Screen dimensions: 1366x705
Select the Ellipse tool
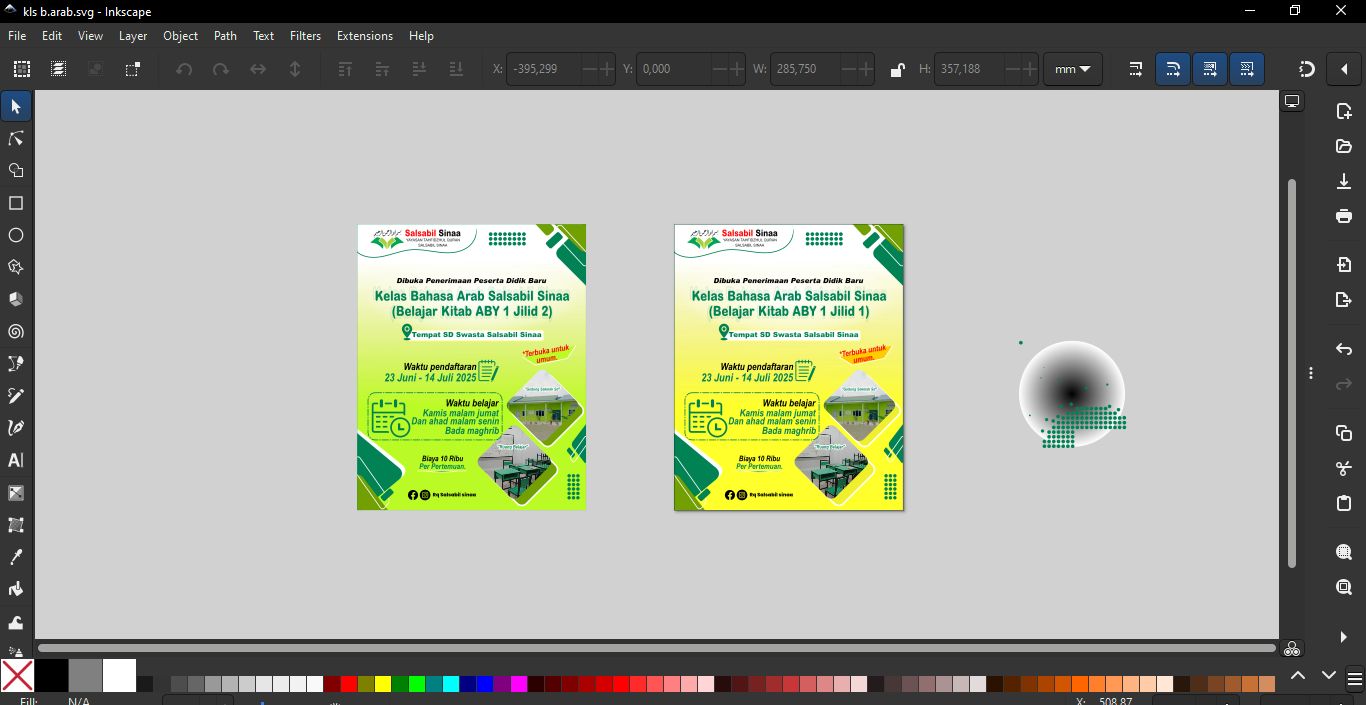coord(16,235)
